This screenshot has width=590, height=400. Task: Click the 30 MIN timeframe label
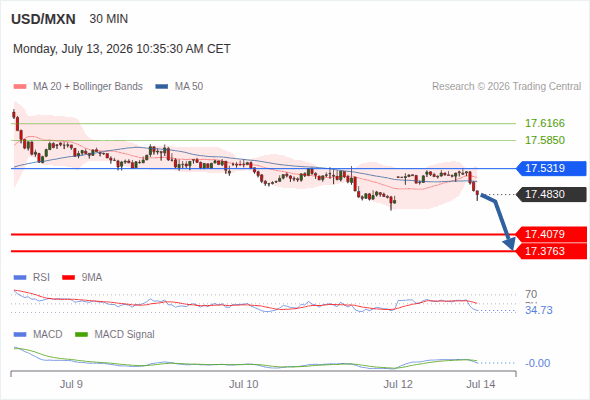click(109, 19)
